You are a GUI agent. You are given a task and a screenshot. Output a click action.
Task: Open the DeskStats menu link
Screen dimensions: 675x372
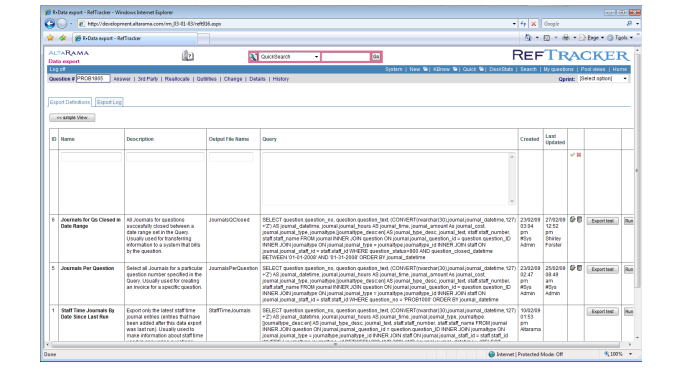501,69
